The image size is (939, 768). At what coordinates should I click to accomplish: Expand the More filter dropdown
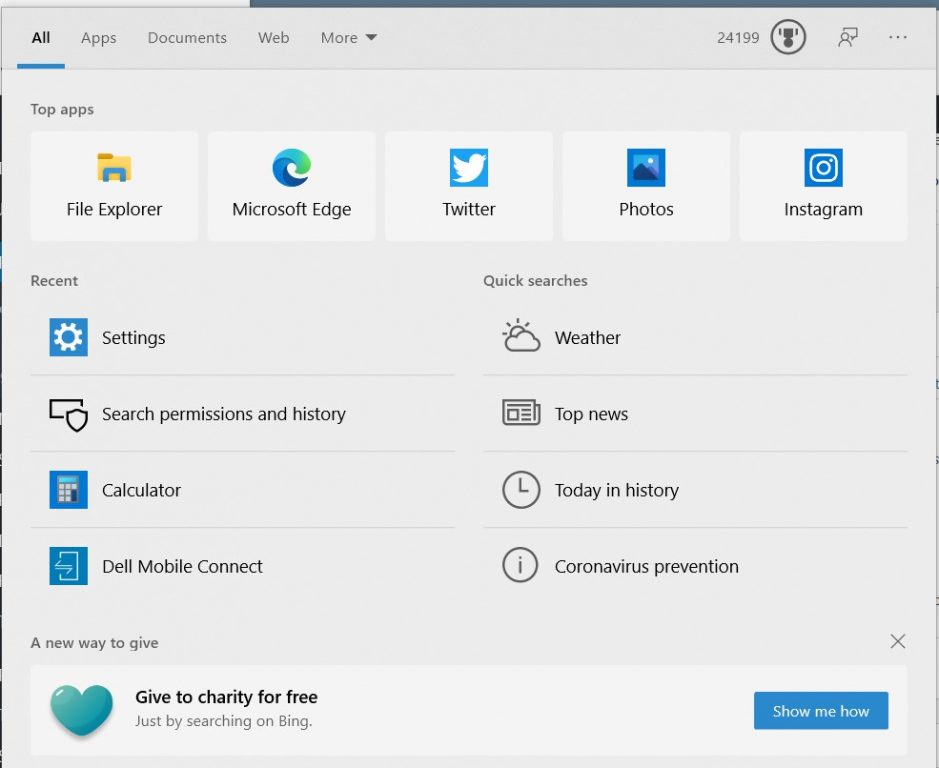(x=349, y=38)
